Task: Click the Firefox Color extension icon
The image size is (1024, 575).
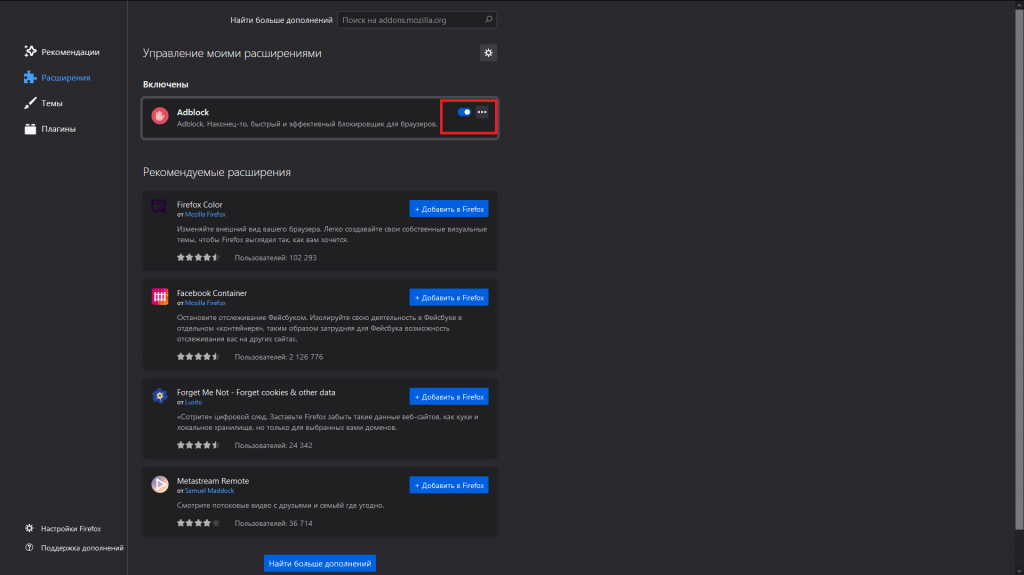Action: click(159, 208)
